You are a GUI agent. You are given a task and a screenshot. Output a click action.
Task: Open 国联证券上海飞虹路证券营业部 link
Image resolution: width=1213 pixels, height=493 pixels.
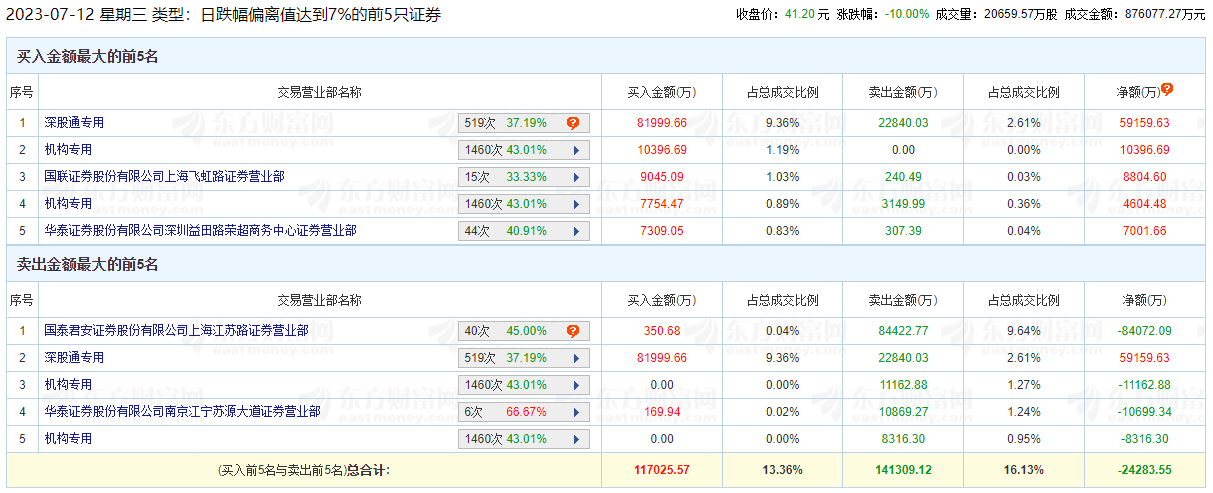coord(164,177)
